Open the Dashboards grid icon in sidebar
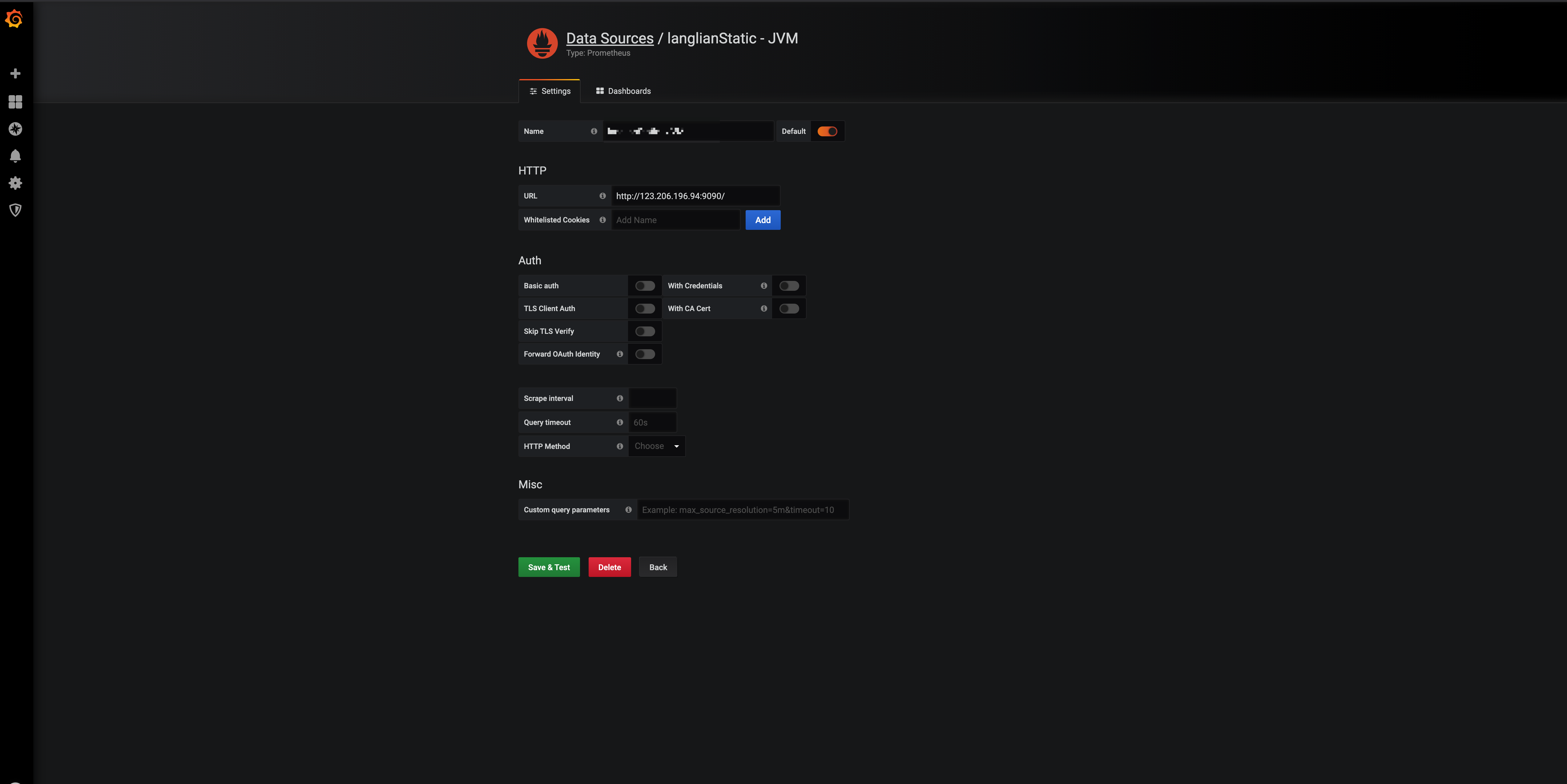The image size is (1567, 784). pyautogui.click(x=15, y=102)
